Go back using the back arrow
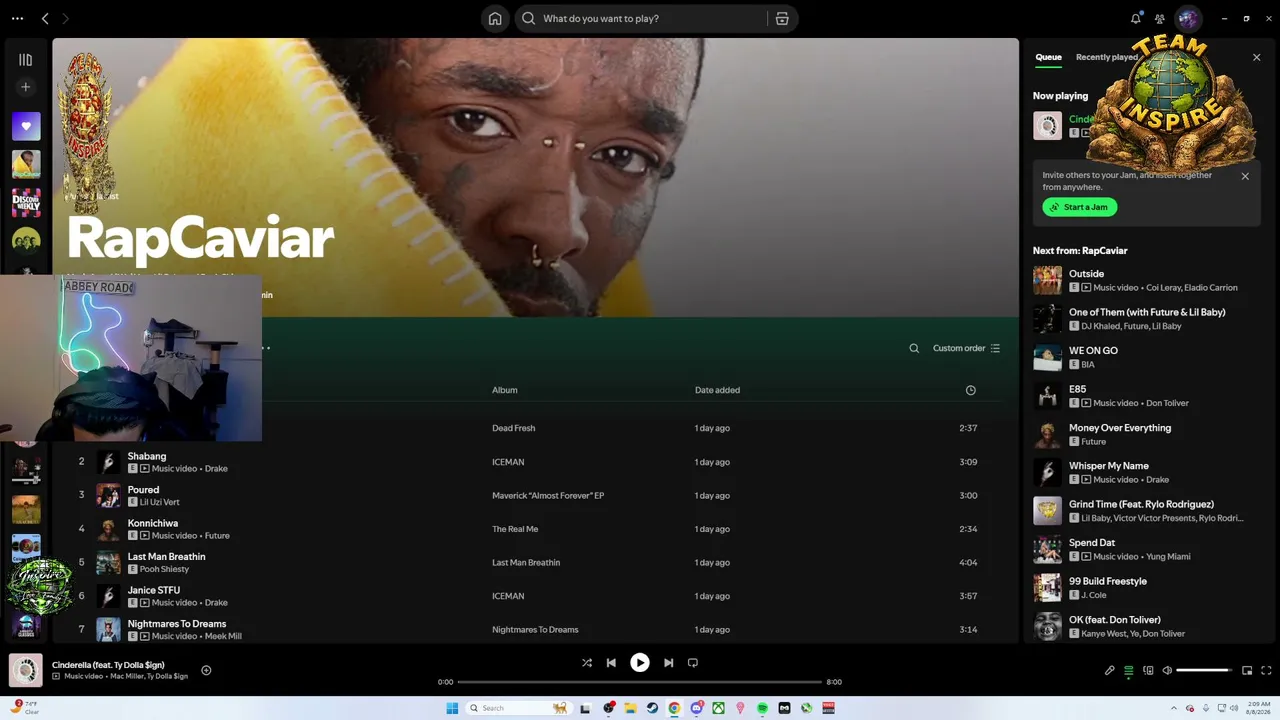This screenshot has height=720, width=1280. (45, 18)
